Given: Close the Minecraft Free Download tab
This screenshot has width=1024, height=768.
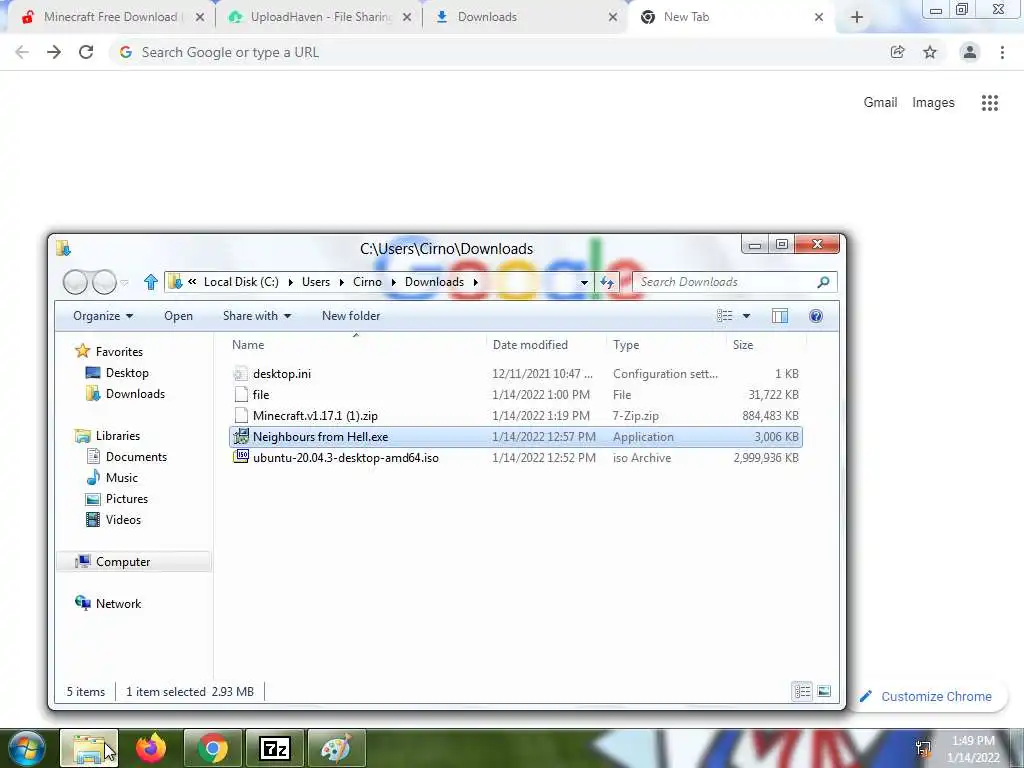Looking at the screenshot, I should pos(200,18).
